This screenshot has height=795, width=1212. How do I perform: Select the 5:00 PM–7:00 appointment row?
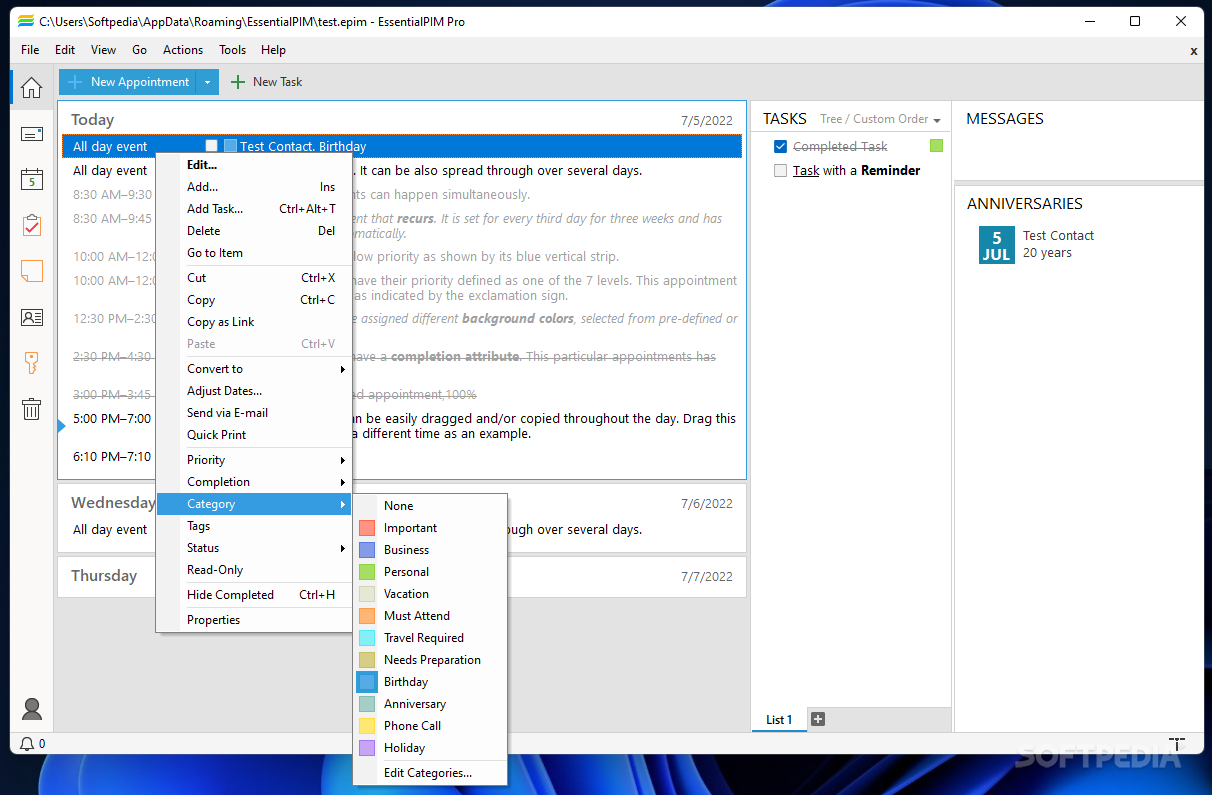pos(402,426)
